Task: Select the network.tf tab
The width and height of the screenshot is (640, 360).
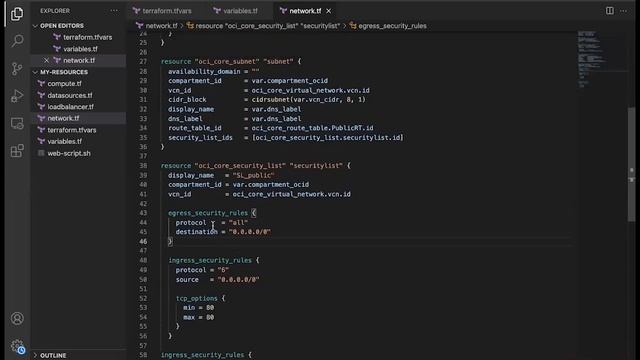Action: (x=305, y=11)
